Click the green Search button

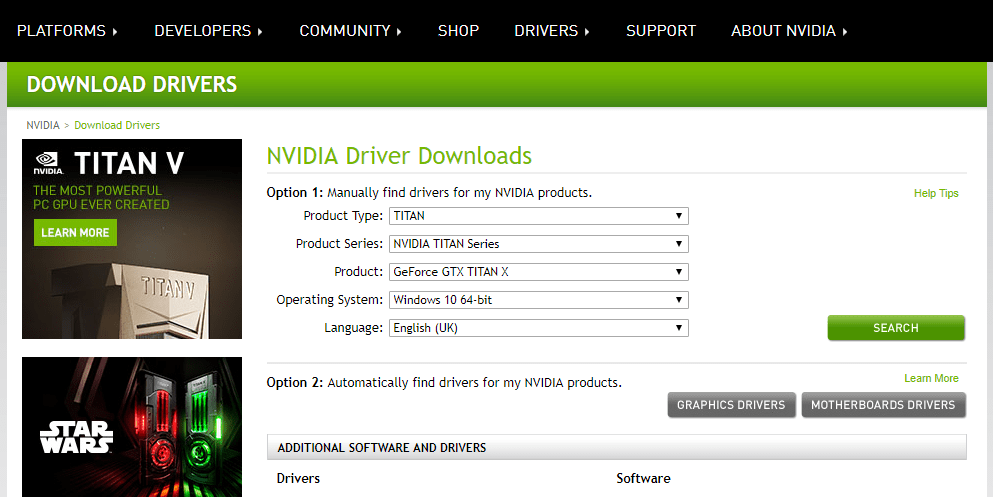tap(895, 328)
